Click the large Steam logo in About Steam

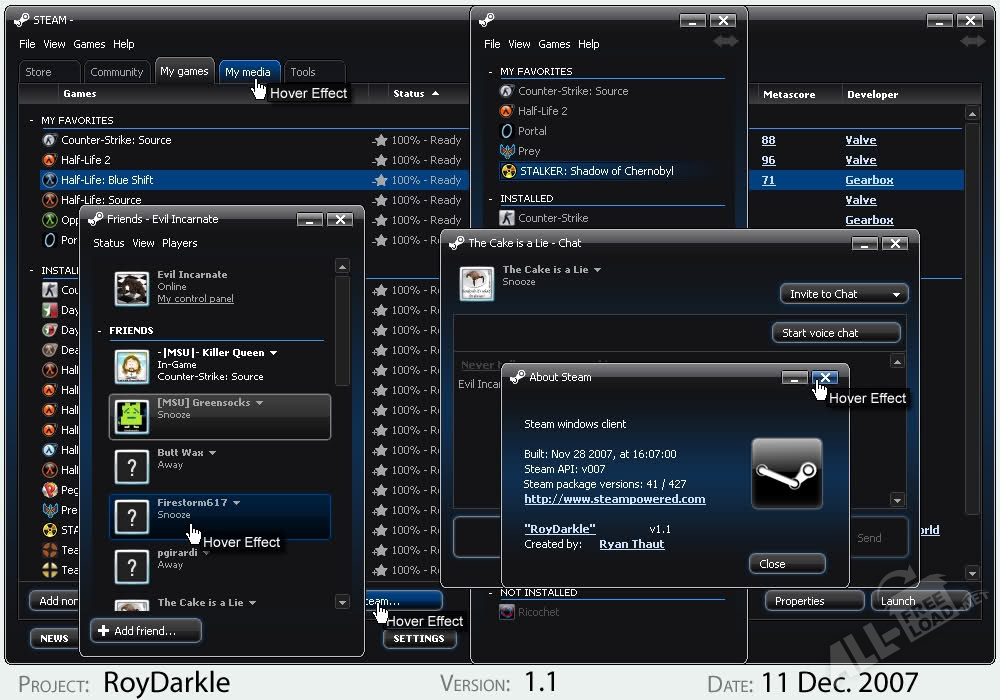(786, 473)
